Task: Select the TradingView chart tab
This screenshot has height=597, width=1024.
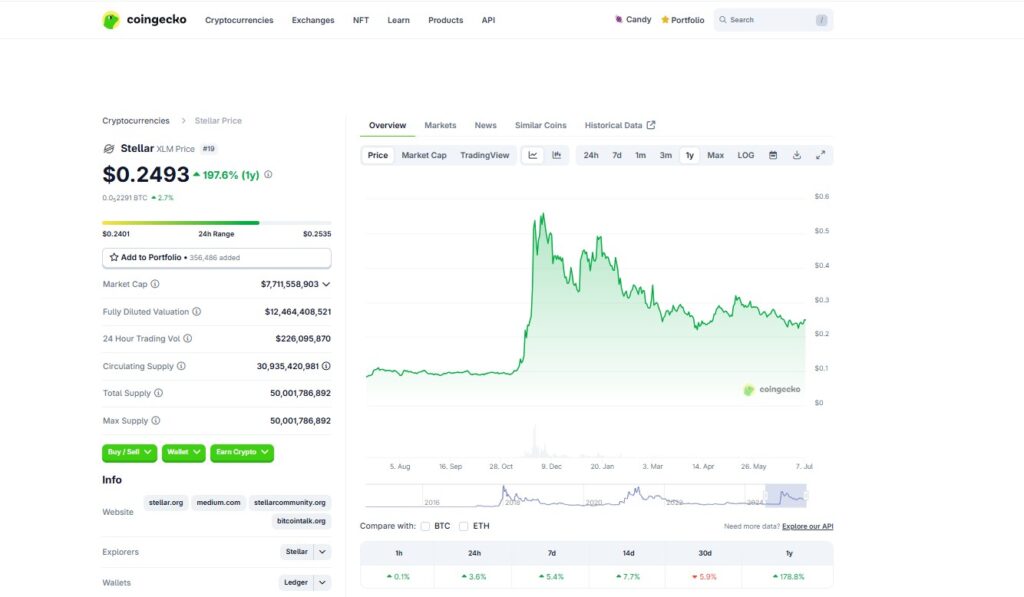Action: pos(485,155)
